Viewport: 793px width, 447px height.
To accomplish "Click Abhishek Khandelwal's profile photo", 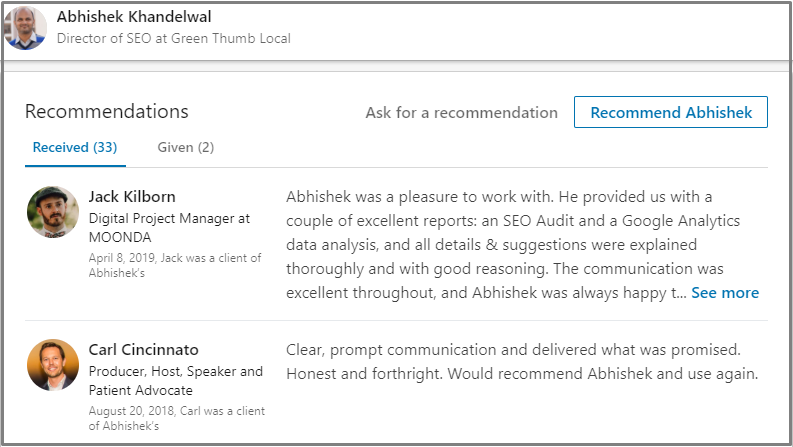I will point(25,27).
